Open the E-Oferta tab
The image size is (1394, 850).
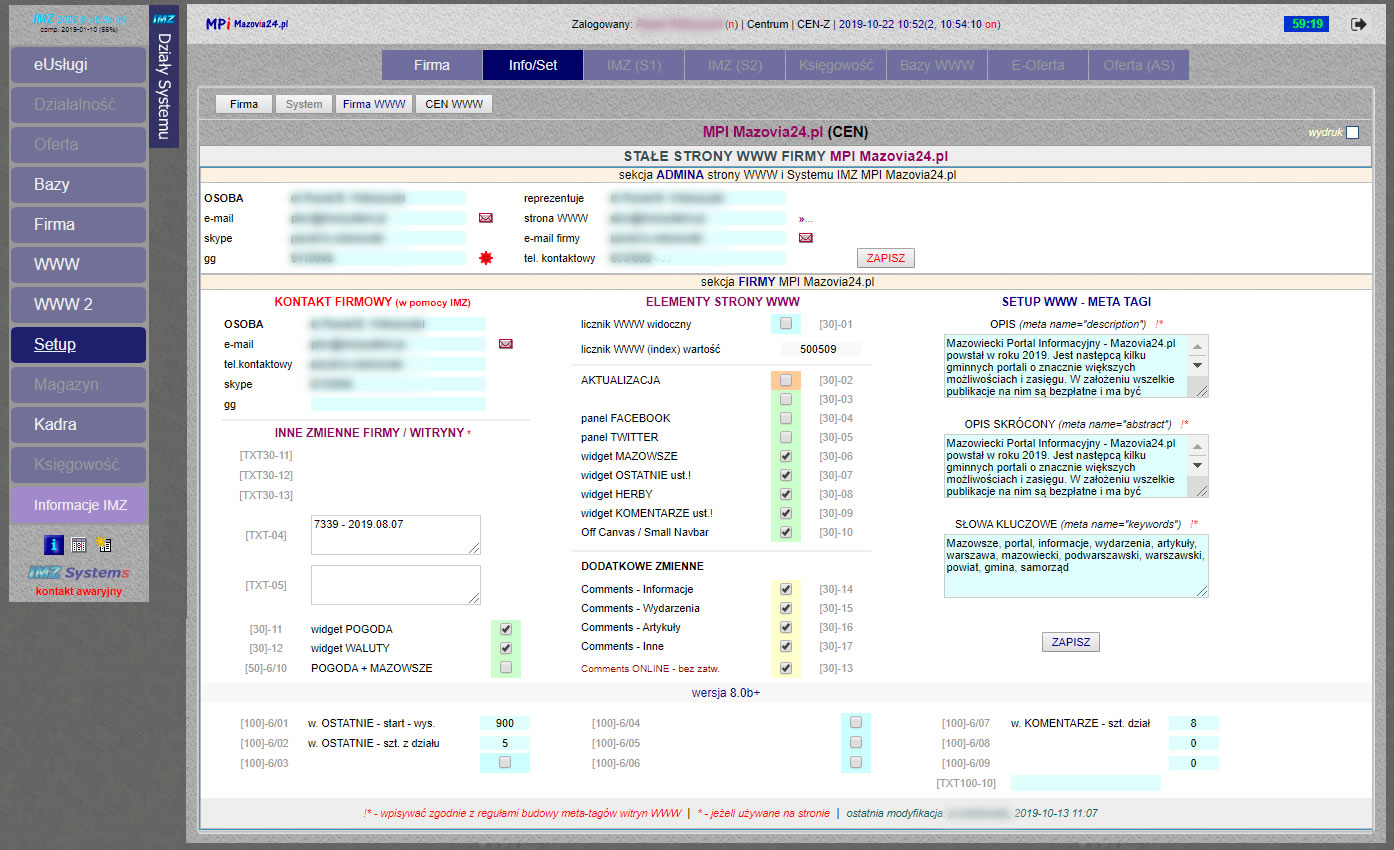[1038, 65]
